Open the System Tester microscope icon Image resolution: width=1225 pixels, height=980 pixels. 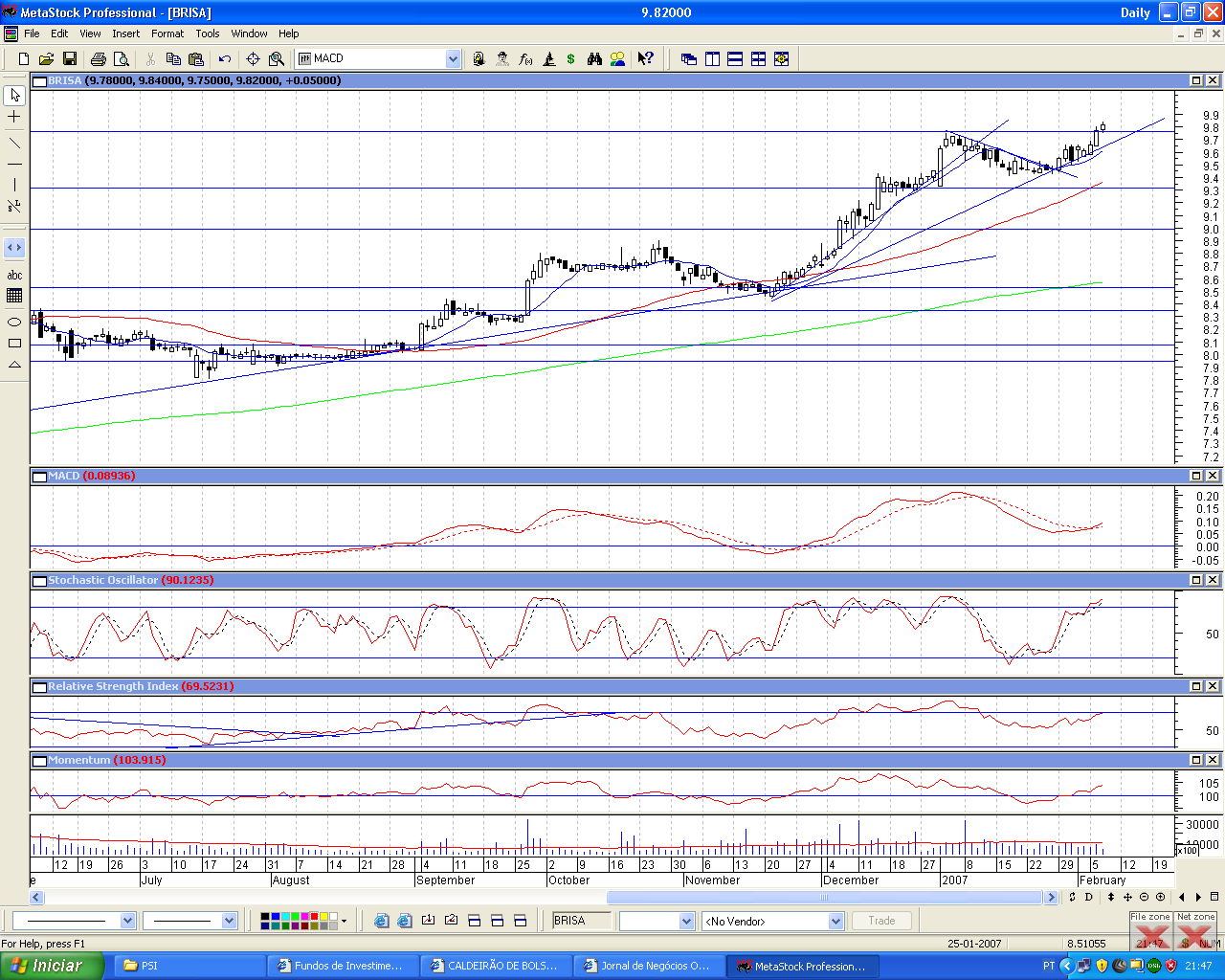[x=548, y=59]
